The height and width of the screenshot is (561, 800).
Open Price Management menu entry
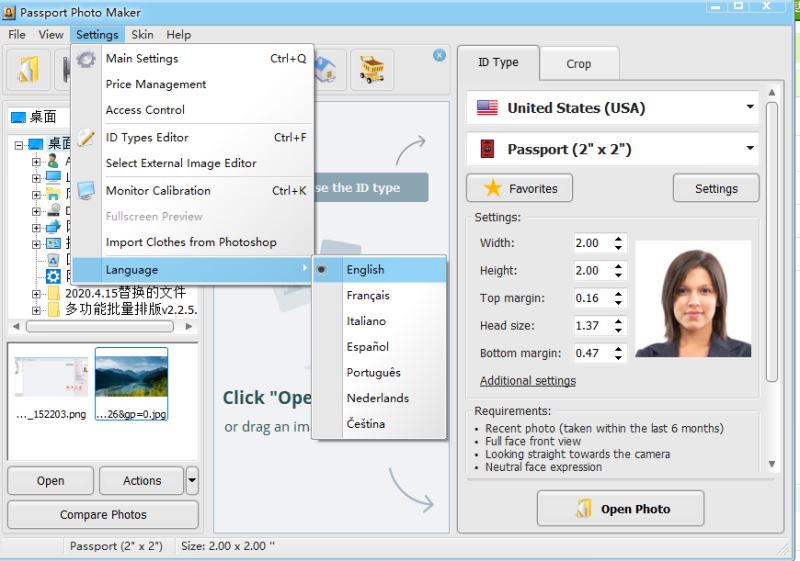point(192,84)
